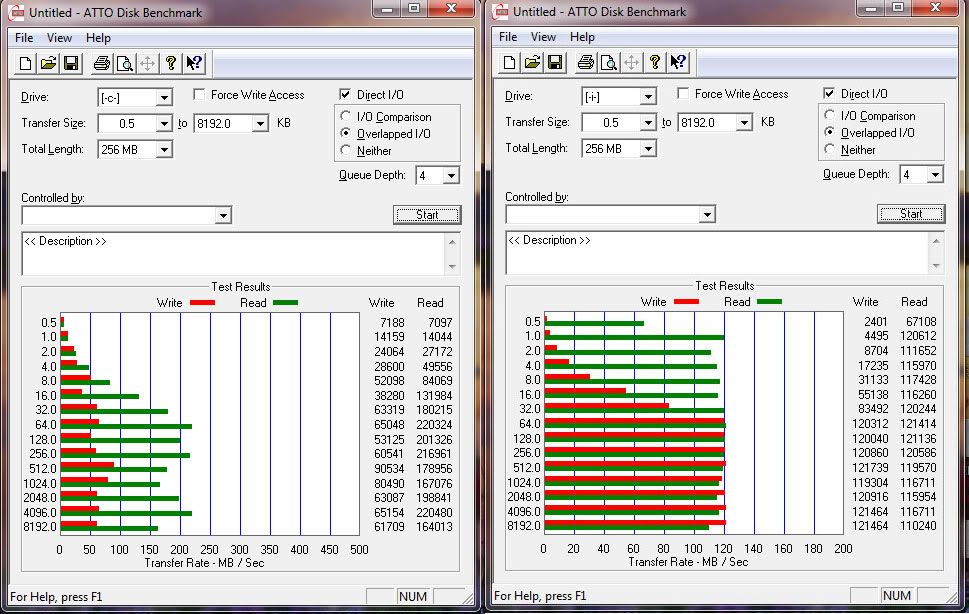Image resolution: width=969 pixels, height=614 pixels.
Task: Click Print icon in right window toolbar
Action: 586,62
